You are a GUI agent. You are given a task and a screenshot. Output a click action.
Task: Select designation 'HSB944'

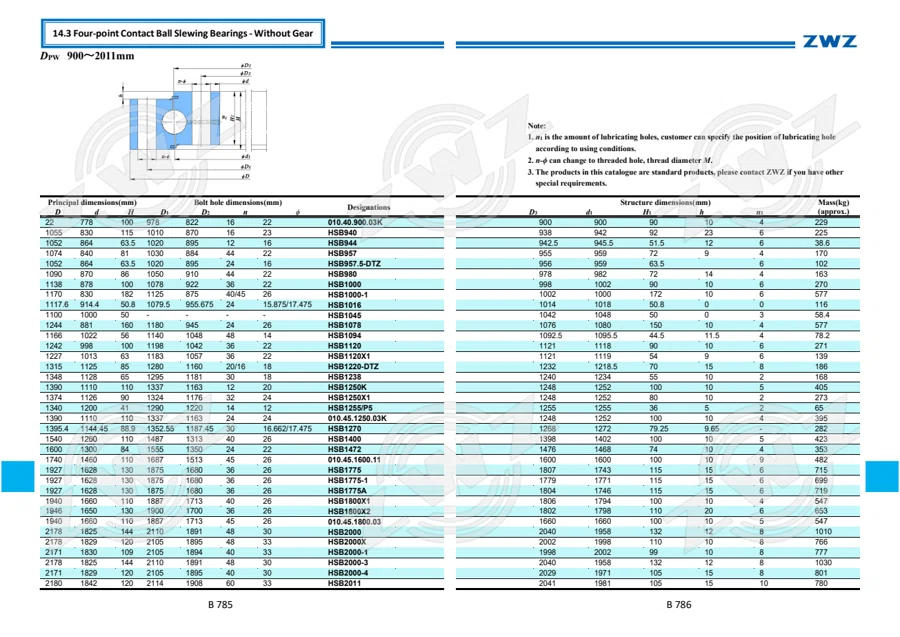342,243
